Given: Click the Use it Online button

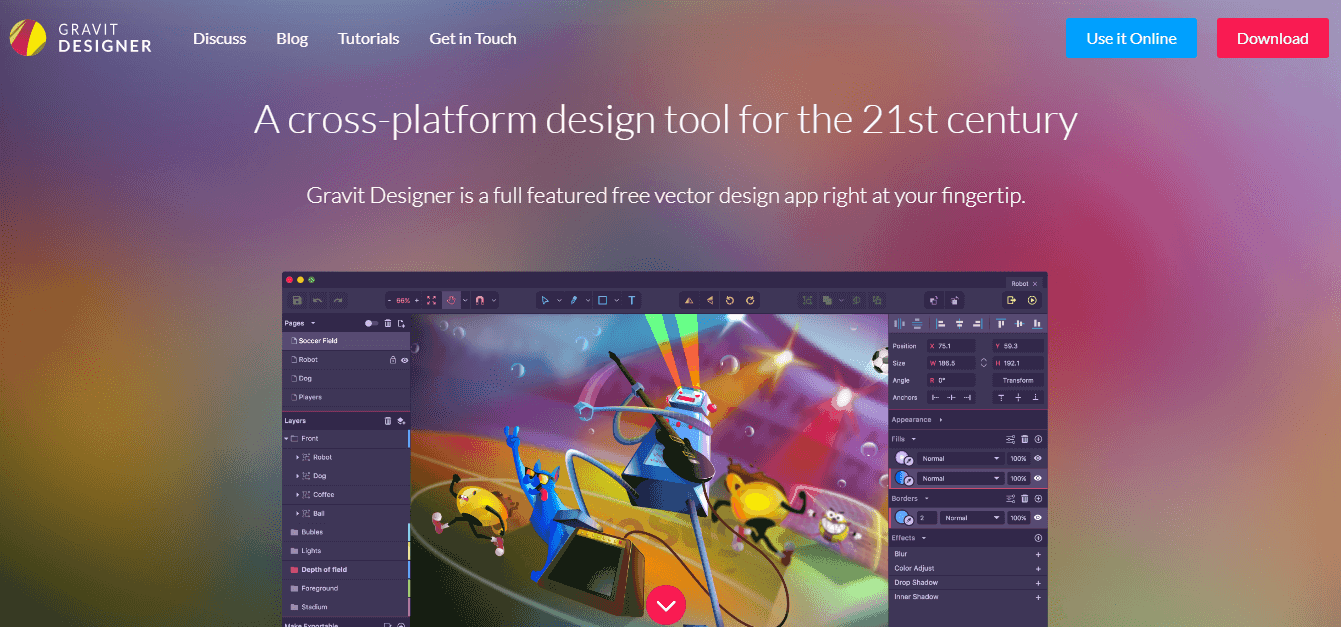Looking at the screenshot, I should (1131, 37).
